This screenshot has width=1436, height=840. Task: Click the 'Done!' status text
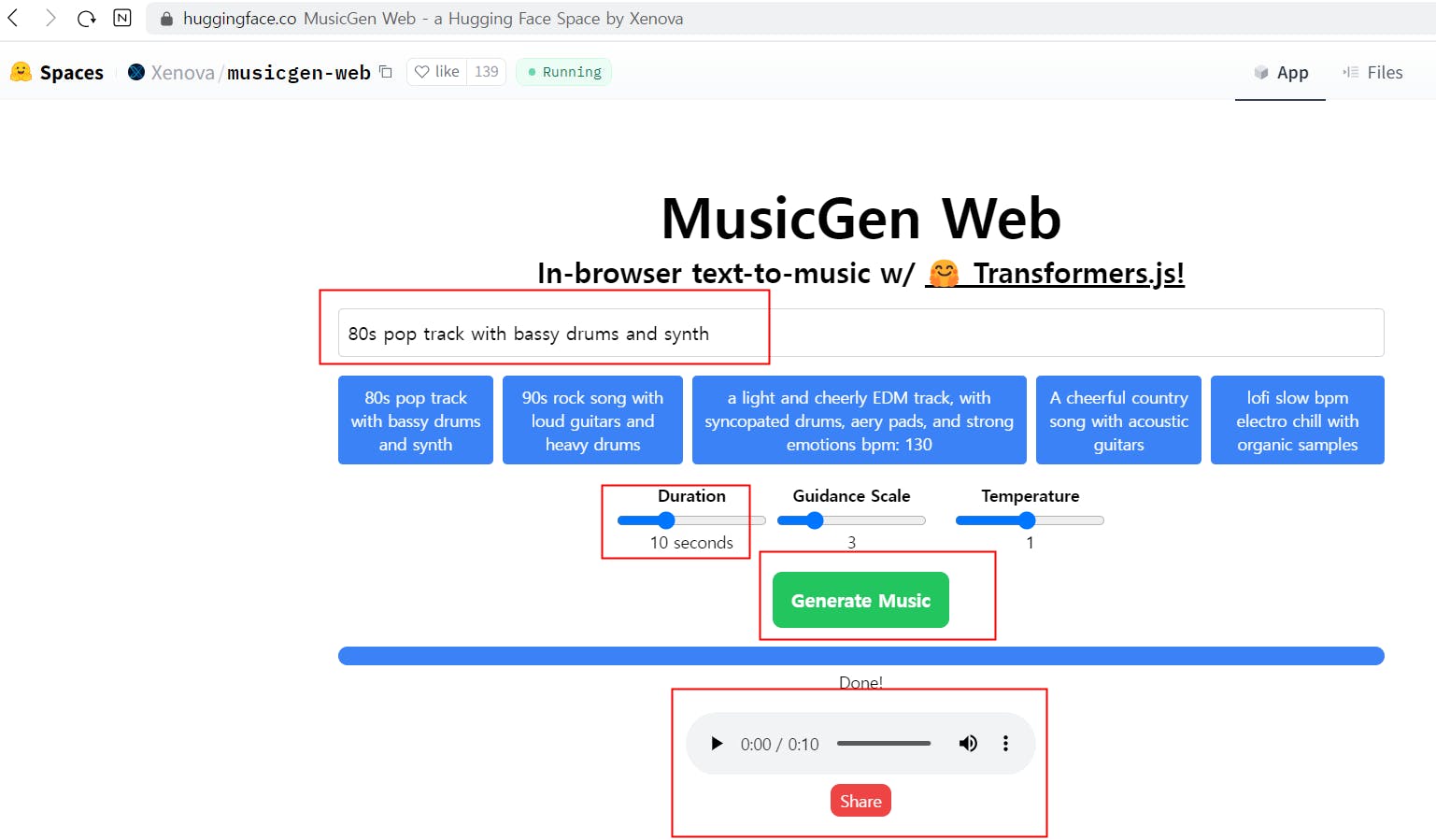click(860, 683)
